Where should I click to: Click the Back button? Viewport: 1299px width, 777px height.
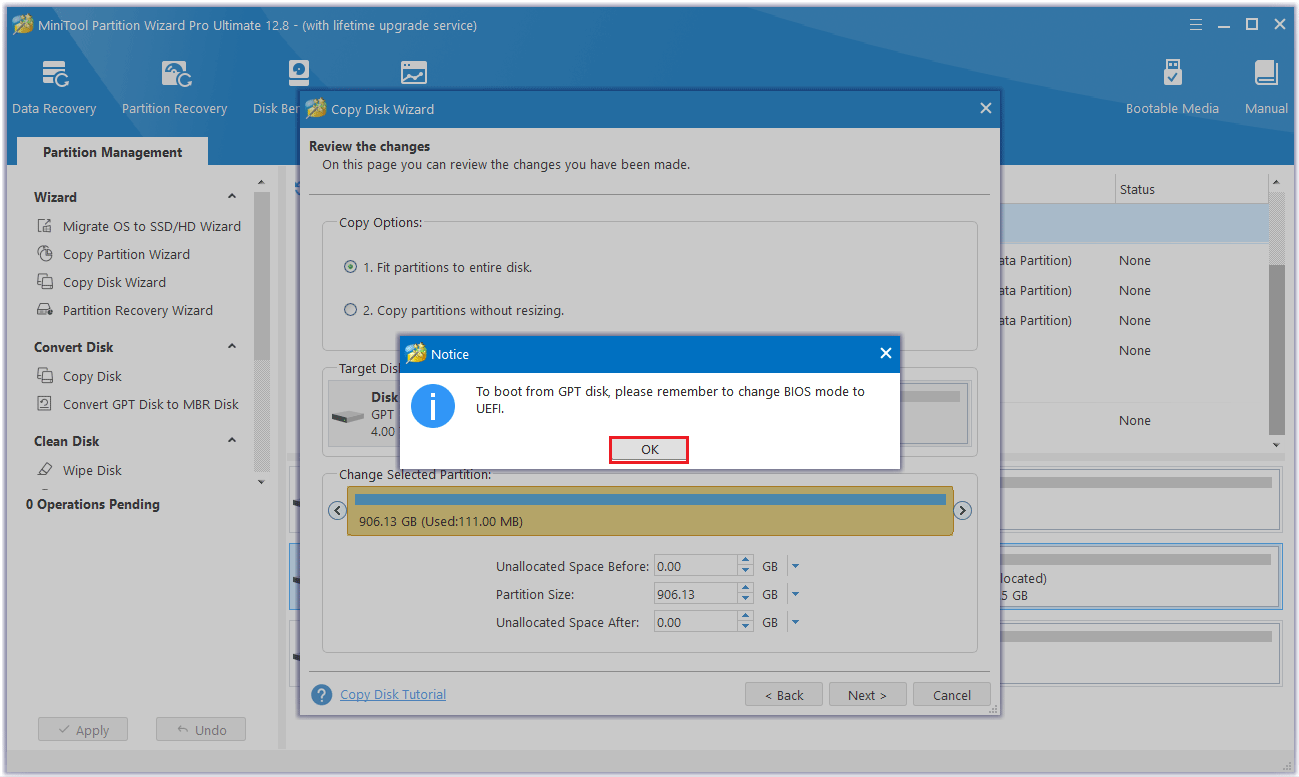(784, 695)
